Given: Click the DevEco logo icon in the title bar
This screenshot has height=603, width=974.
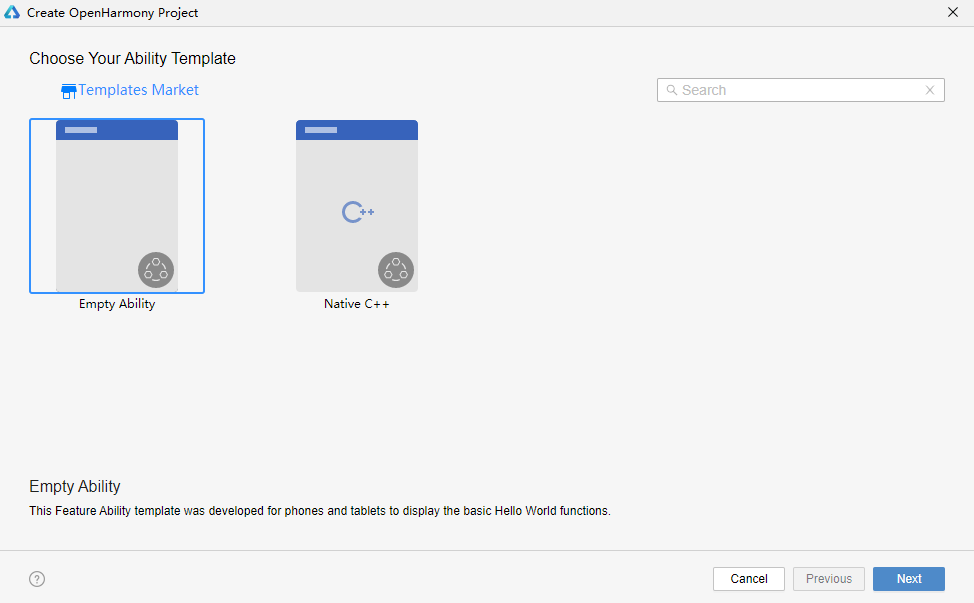Looking at the screenshot, I should click(13, 13).
